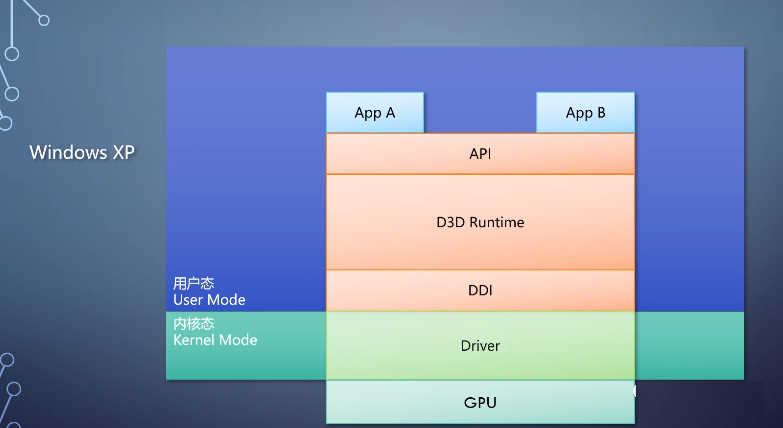Select the Driver block
This screenshot has height=428, width=783.
tap(480, 346)
